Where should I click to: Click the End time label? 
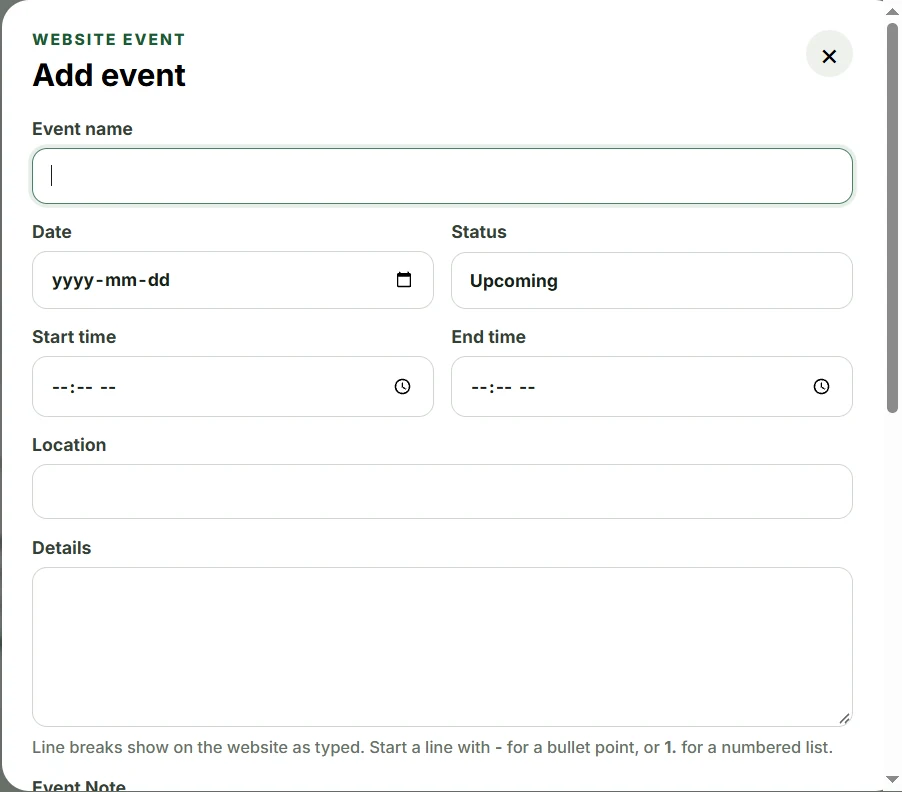click(488, 336)
